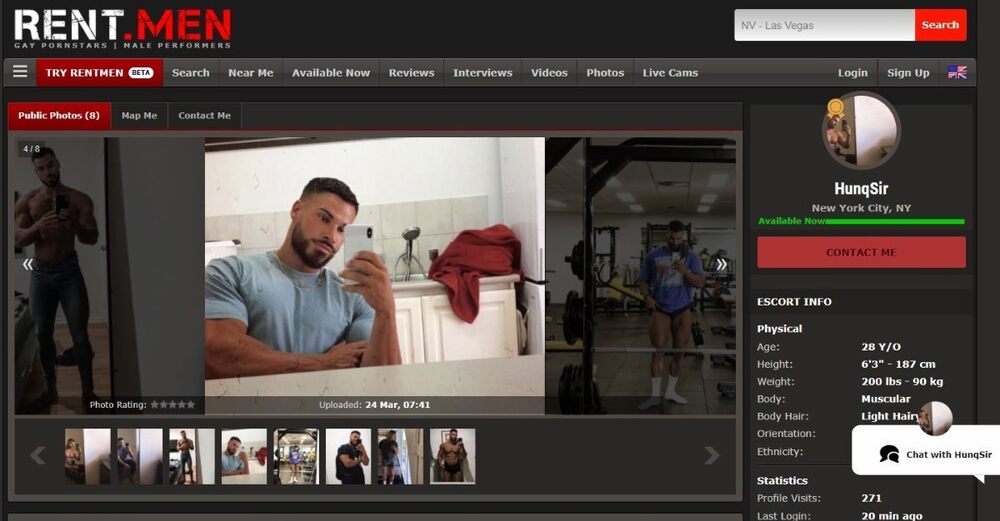Screen dimensions: 1000x521
Task: Click the red CONTACT ME button
Action: [x=861, y=252]
